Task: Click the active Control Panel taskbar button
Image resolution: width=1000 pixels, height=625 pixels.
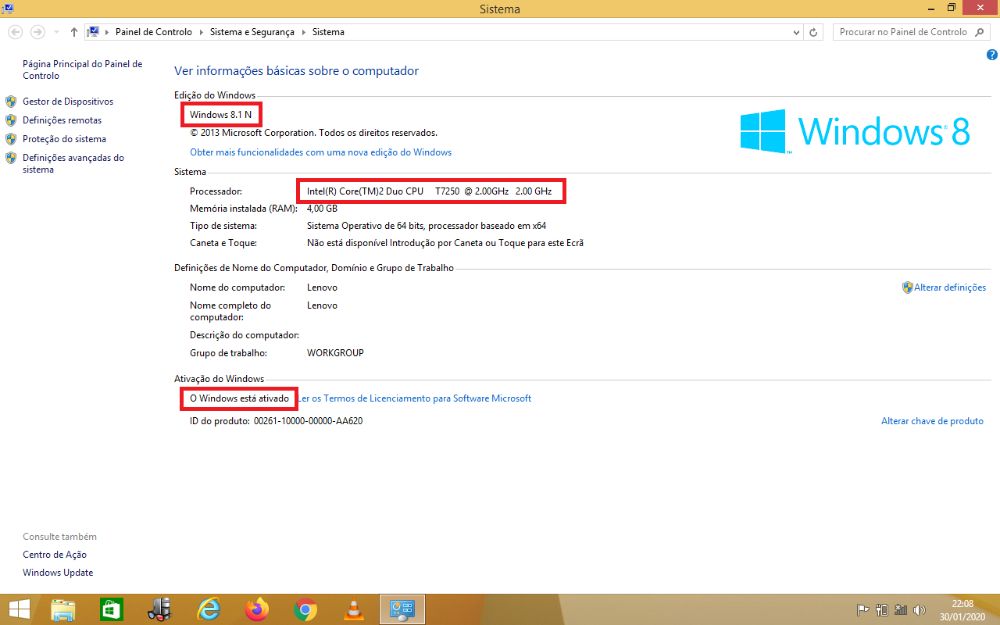Action: [x=402, y=610]
